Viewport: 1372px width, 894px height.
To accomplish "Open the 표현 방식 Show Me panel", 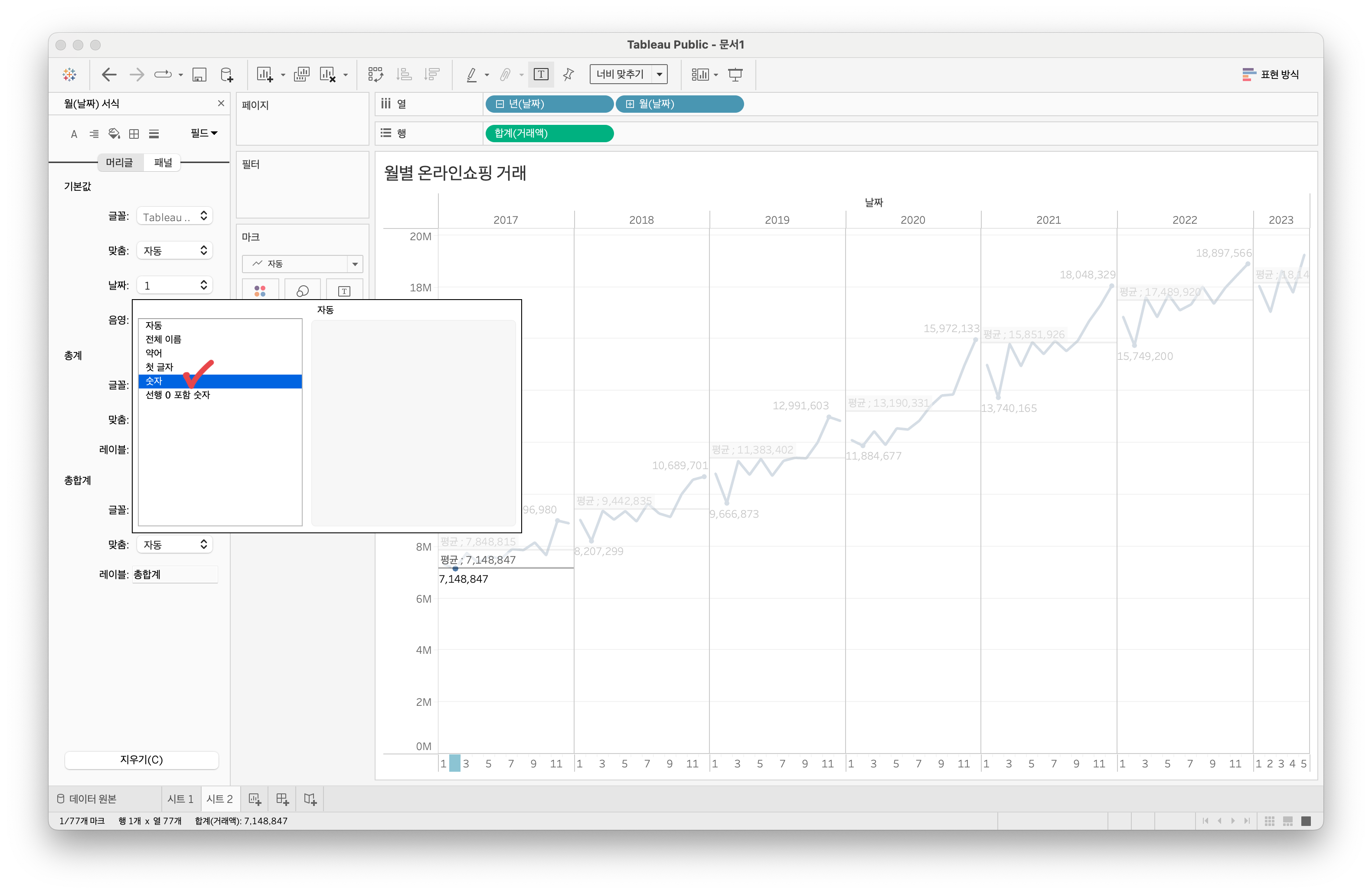I will click(x=1271, y=75).
